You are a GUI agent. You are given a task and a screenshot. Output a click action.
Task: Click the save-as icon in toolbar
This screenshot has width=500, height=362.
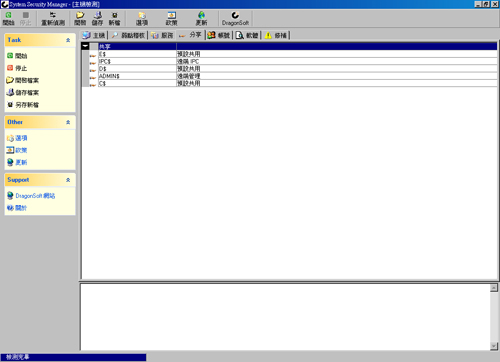pyautogui.click(x=114, y=15)
